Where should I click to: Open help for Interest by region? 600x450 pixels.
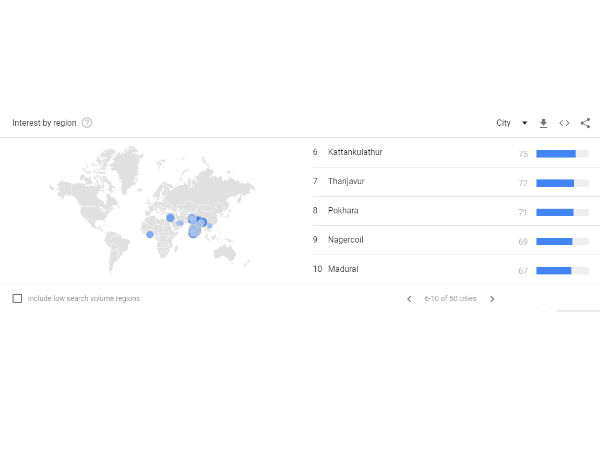click(x=87, y=123)
